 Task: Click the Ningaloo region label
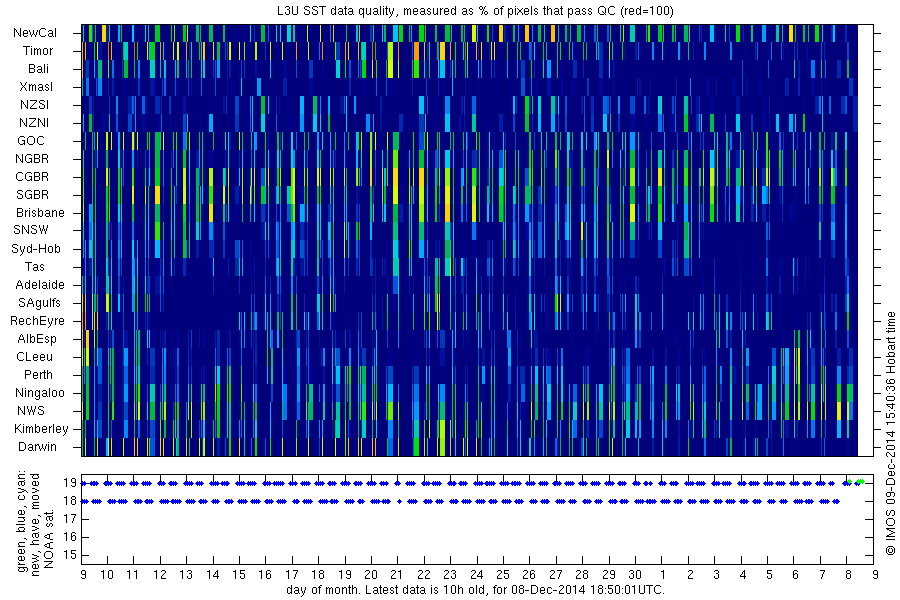coord(40,393)
